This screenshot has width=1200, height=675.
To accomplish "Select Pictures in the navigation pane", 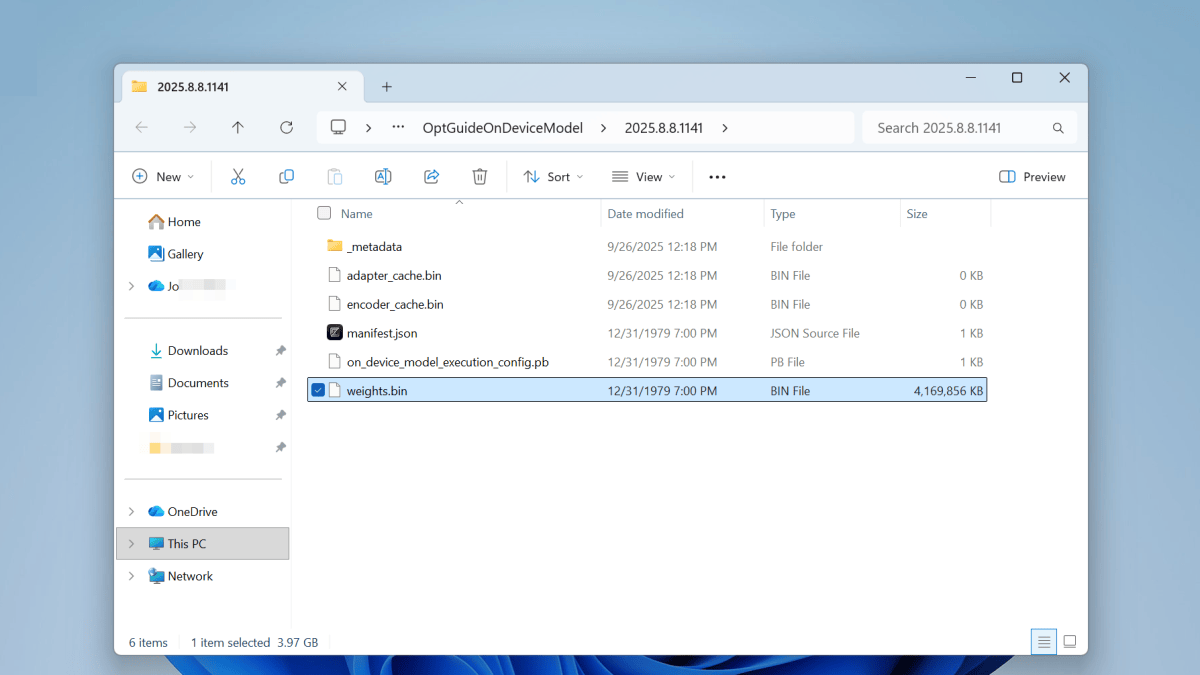I will click(x=188, y=415).
